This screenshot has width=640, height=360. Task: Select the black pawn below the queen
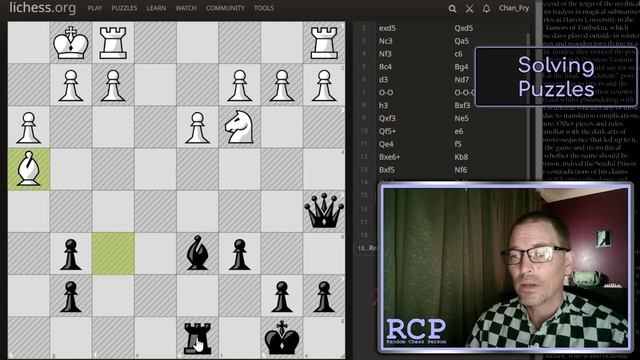pos(324,296)
